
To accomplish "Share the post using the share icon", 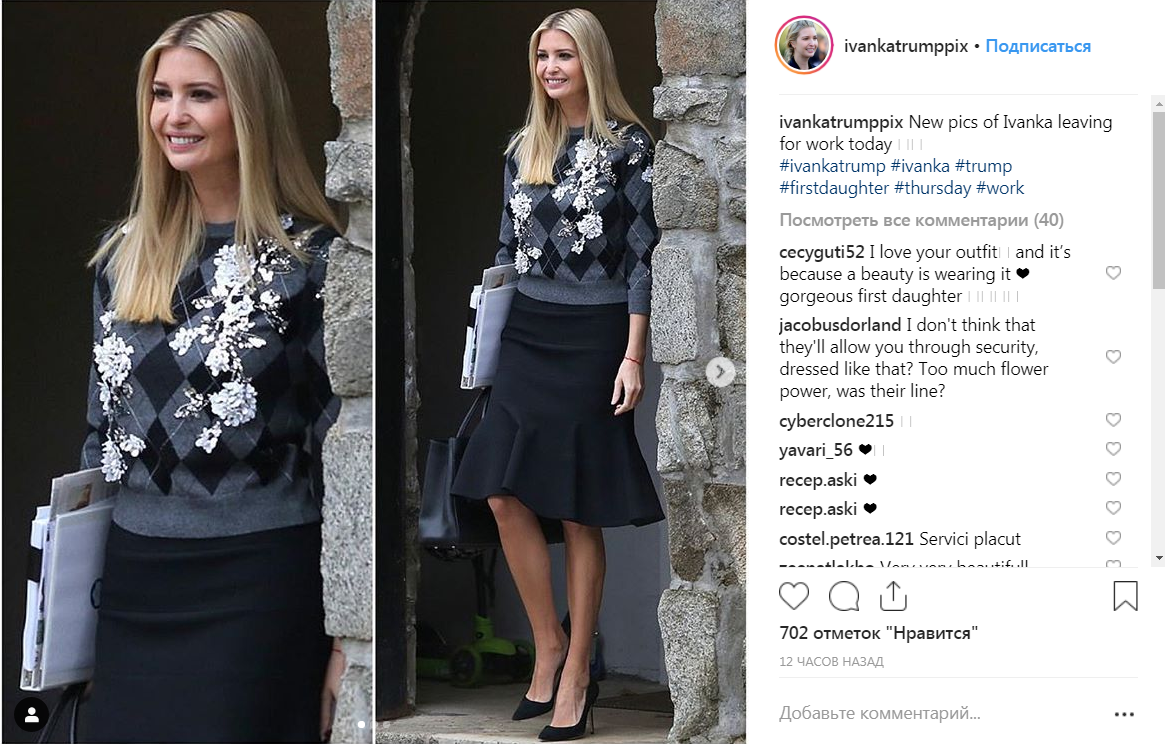I will (893, 596).
